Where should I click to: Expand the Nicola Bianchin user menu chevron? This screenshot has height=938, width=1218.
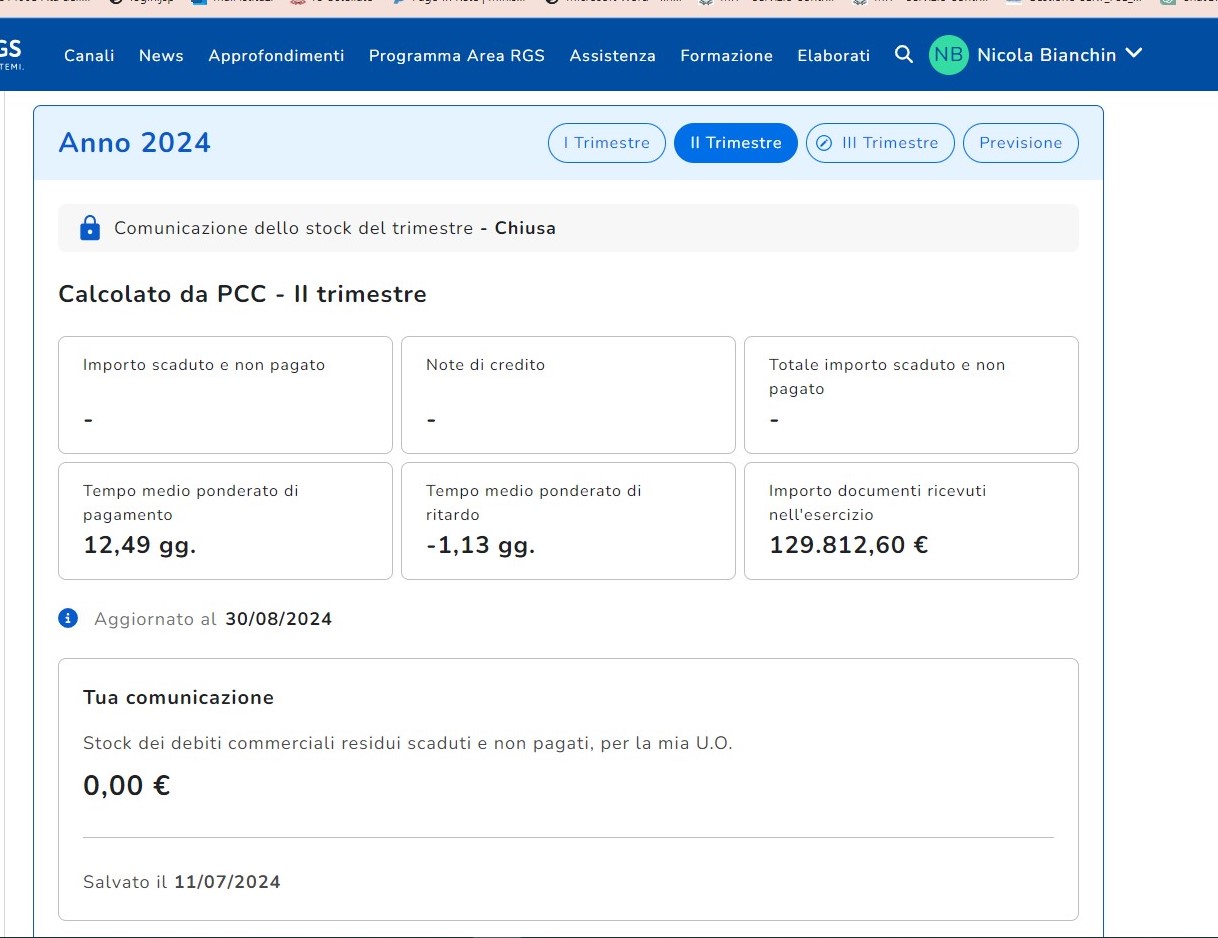pyautogui.click(x=1133, y=54)
